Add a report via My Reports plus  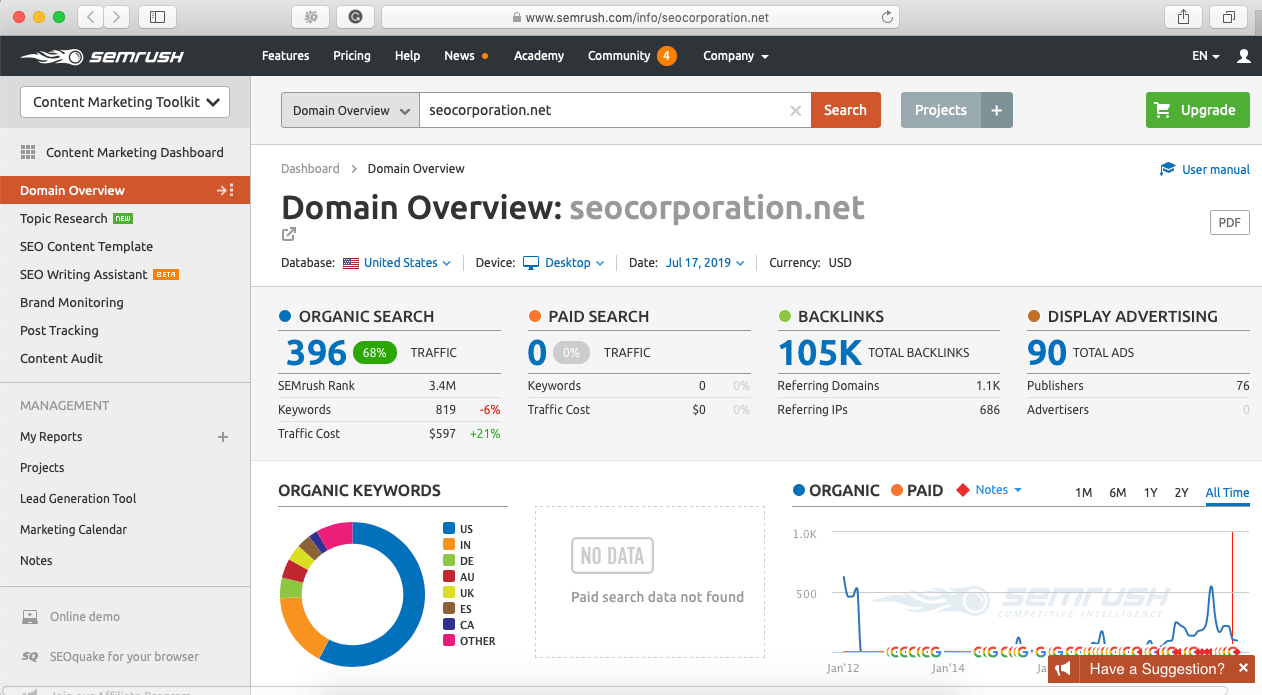[x=223, y=437]
